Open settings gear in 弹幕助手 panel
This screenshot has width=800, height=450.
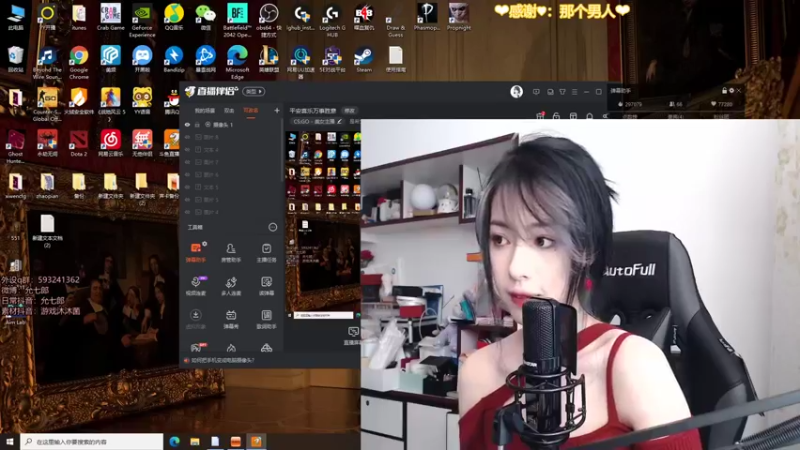pos(731,90)
